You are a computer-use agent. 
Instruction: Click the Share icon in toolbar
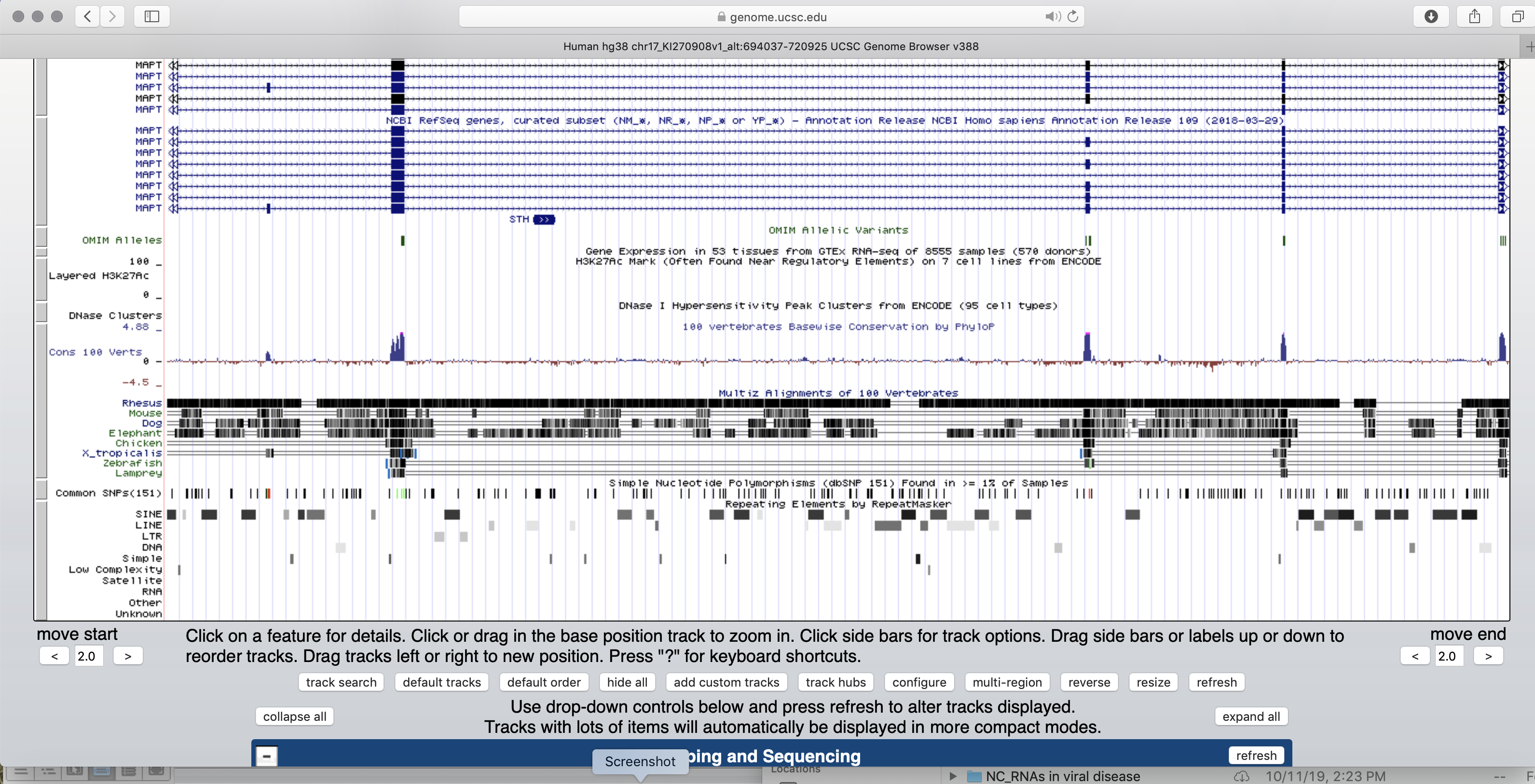tap(1474, 16)
